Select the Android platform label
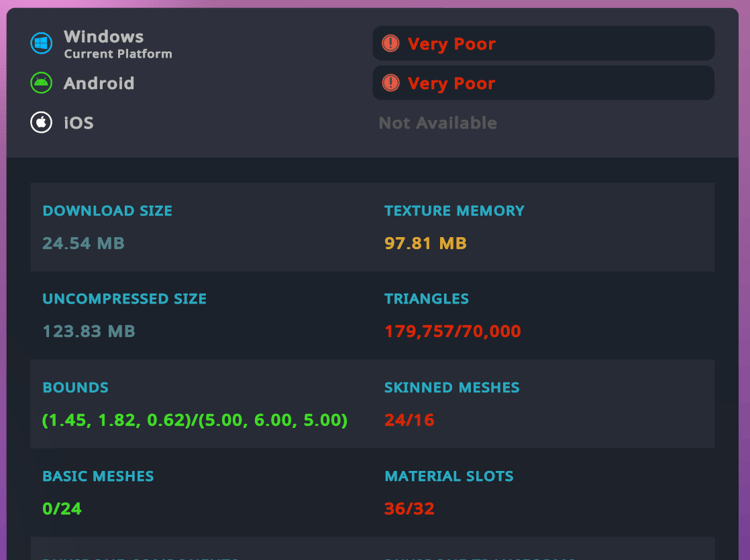750x560 pixels. coord(99,83)
